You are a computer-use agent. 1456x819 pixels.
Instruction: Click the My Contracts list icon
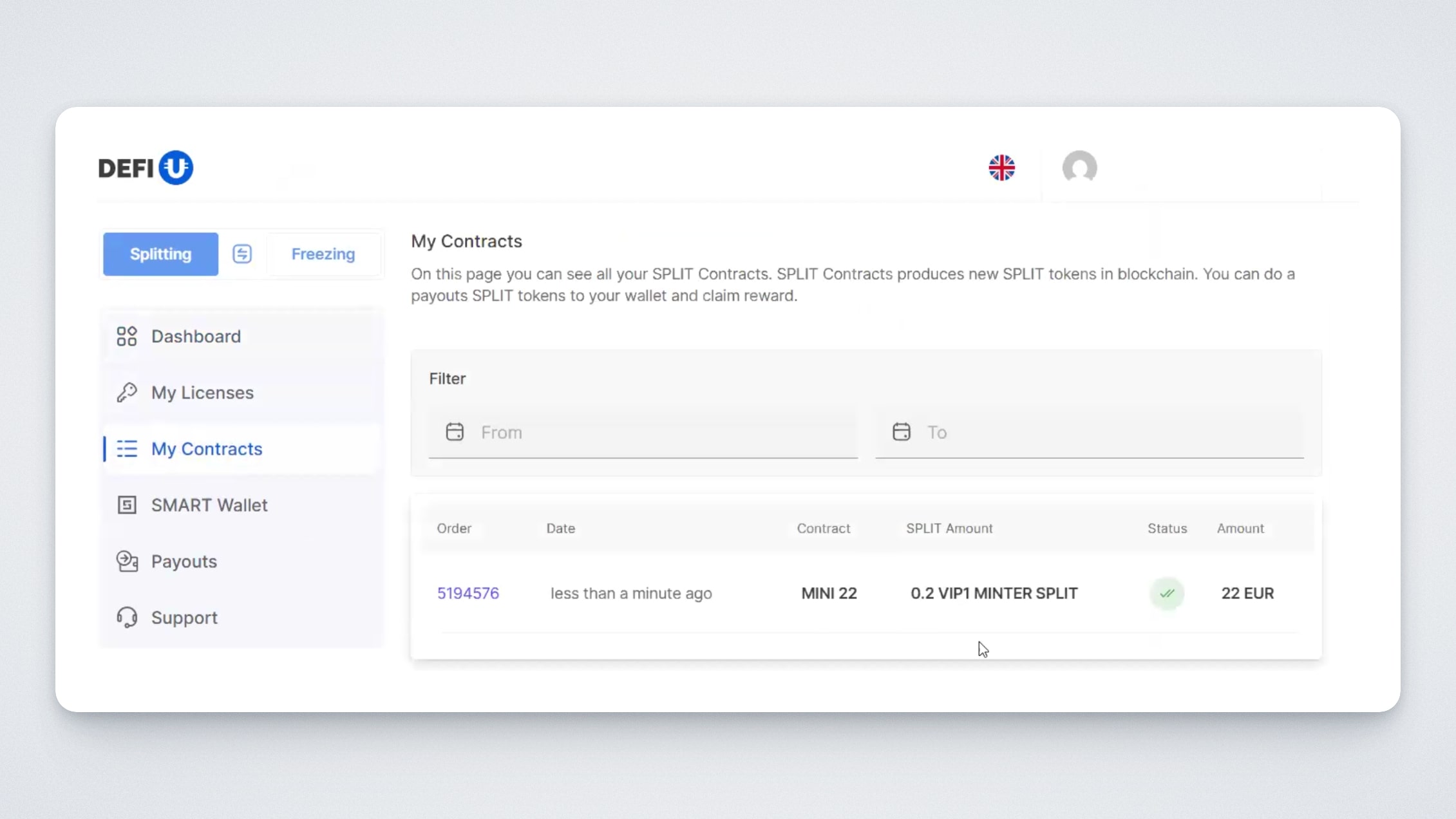(x=127, y=449)
